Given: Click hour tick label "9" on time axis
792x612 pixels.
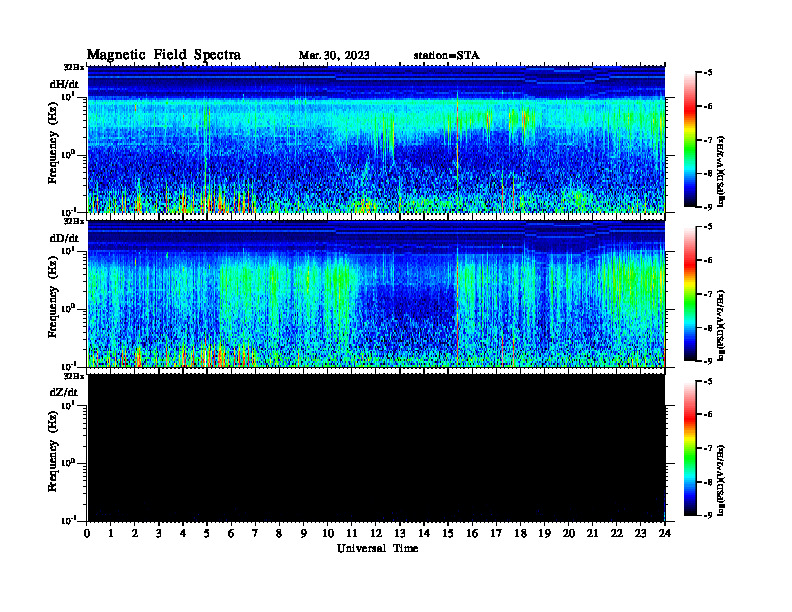Looking at the screenshot, I should coord(303,533).
